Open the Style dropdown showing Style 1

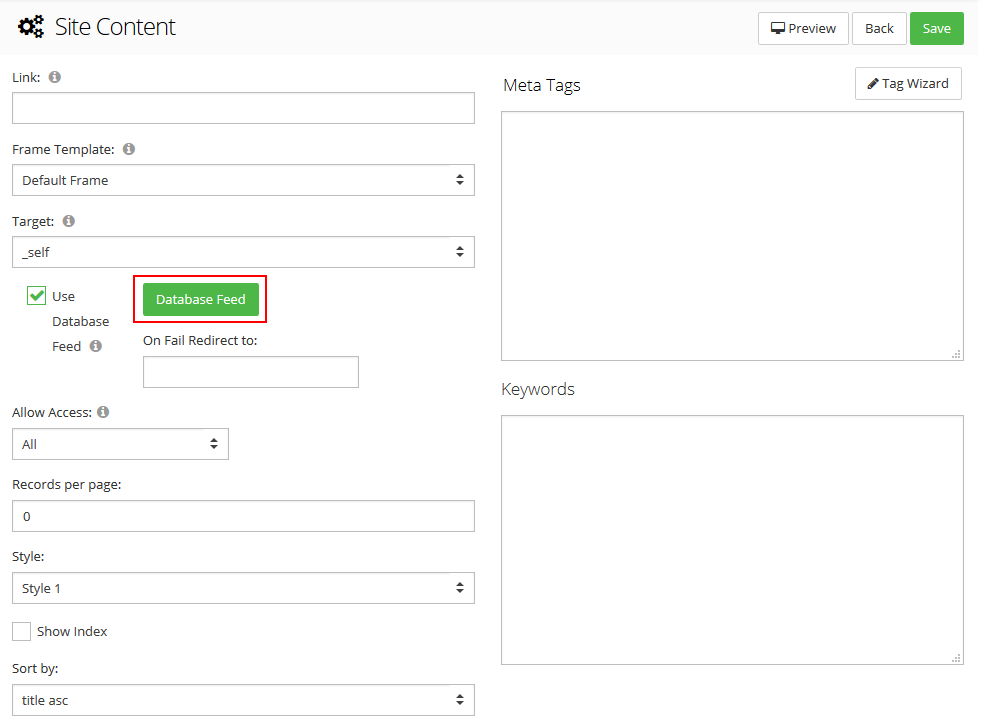pyautogui.click(x=243, y=588)
